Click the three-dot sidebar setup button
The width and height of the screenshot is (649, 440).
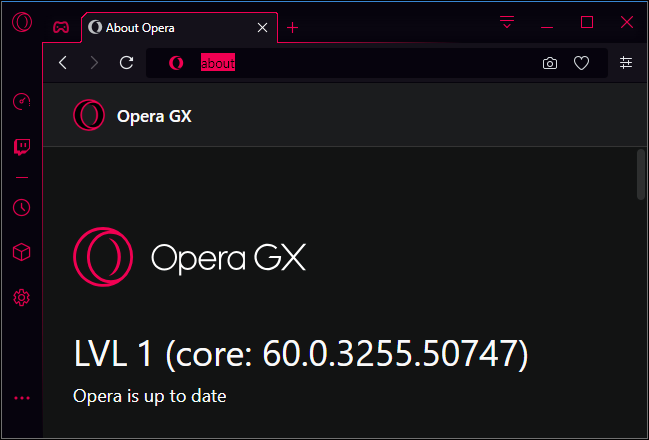[x=21, y=398]
